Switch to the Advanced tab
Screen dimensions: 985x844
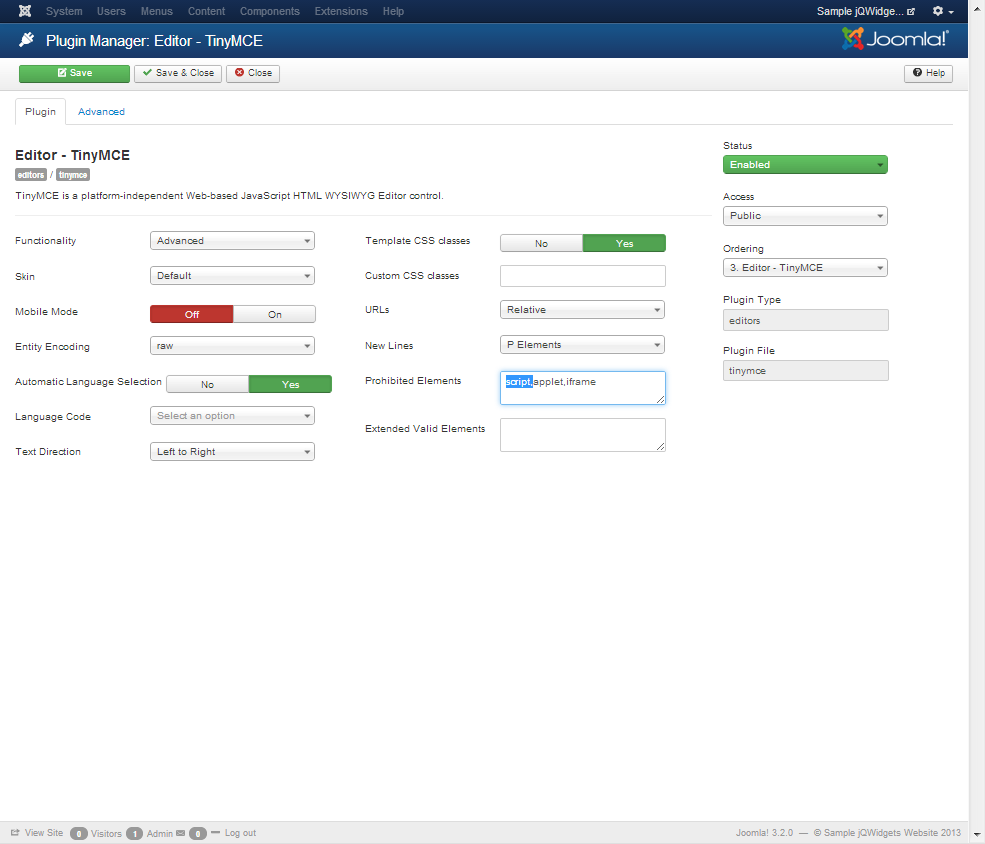click(x=101, y=112)
